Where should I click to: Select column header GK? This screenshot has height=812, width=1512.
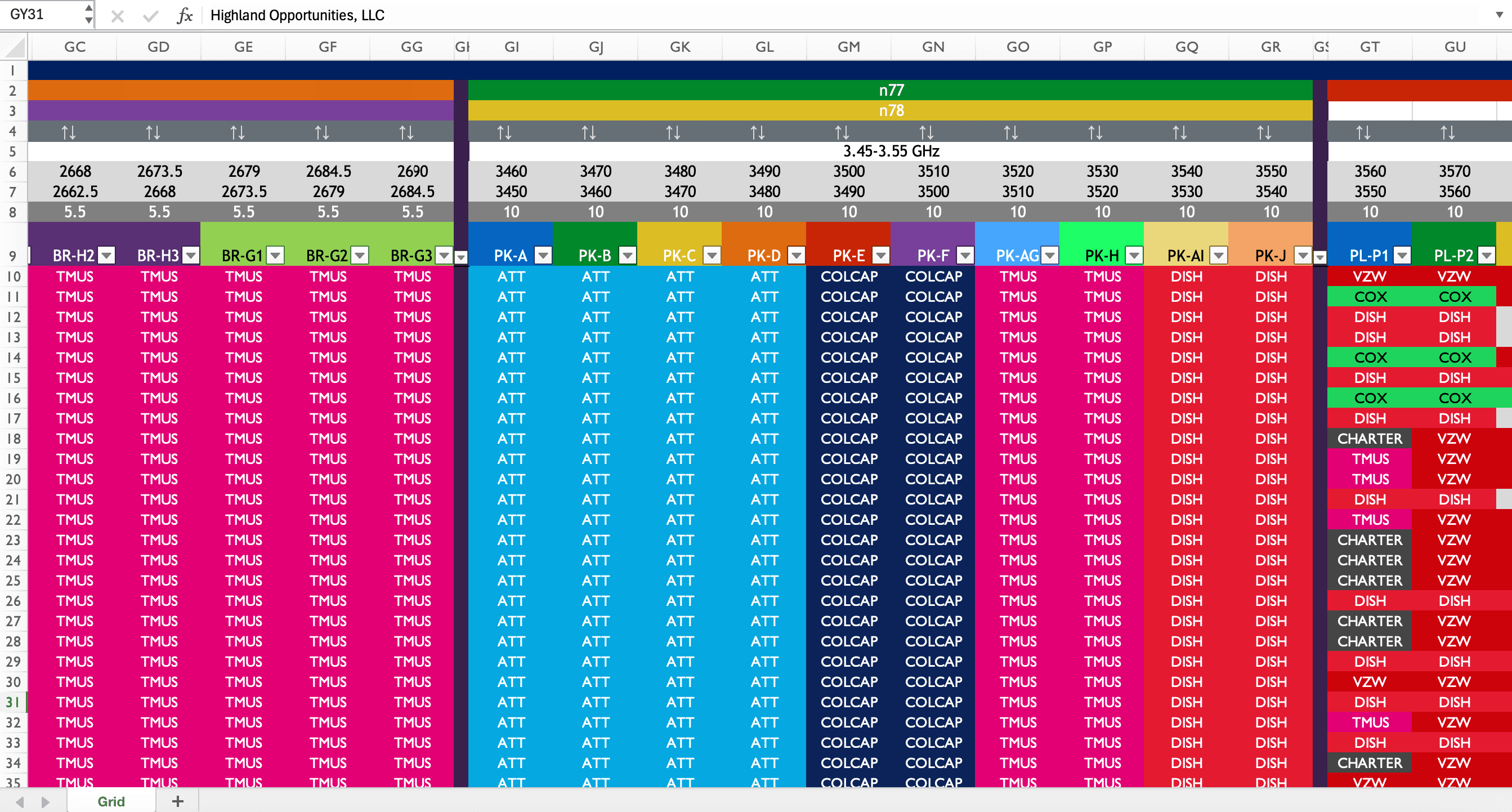pos(679,47)
